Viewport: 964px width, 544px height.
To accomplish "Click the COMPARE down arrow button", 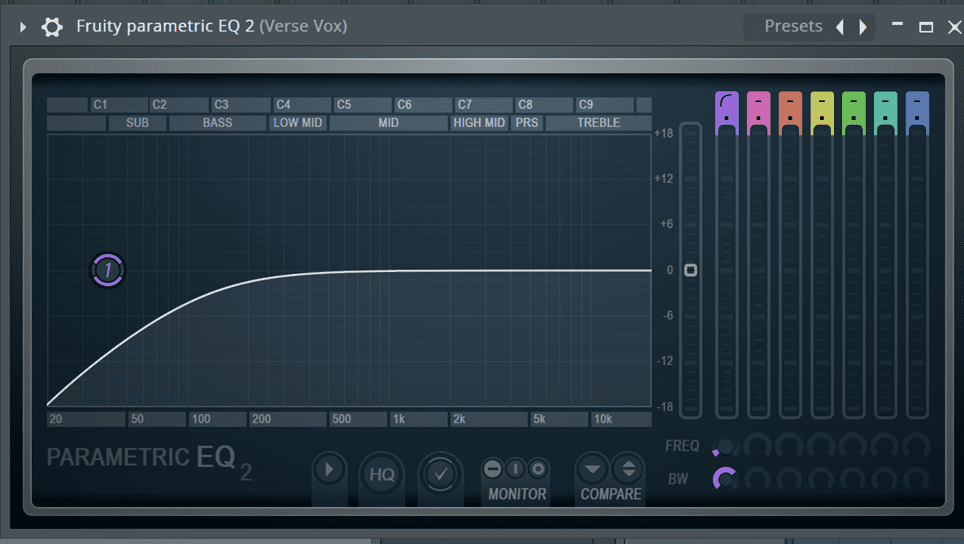I will (593, 470).
